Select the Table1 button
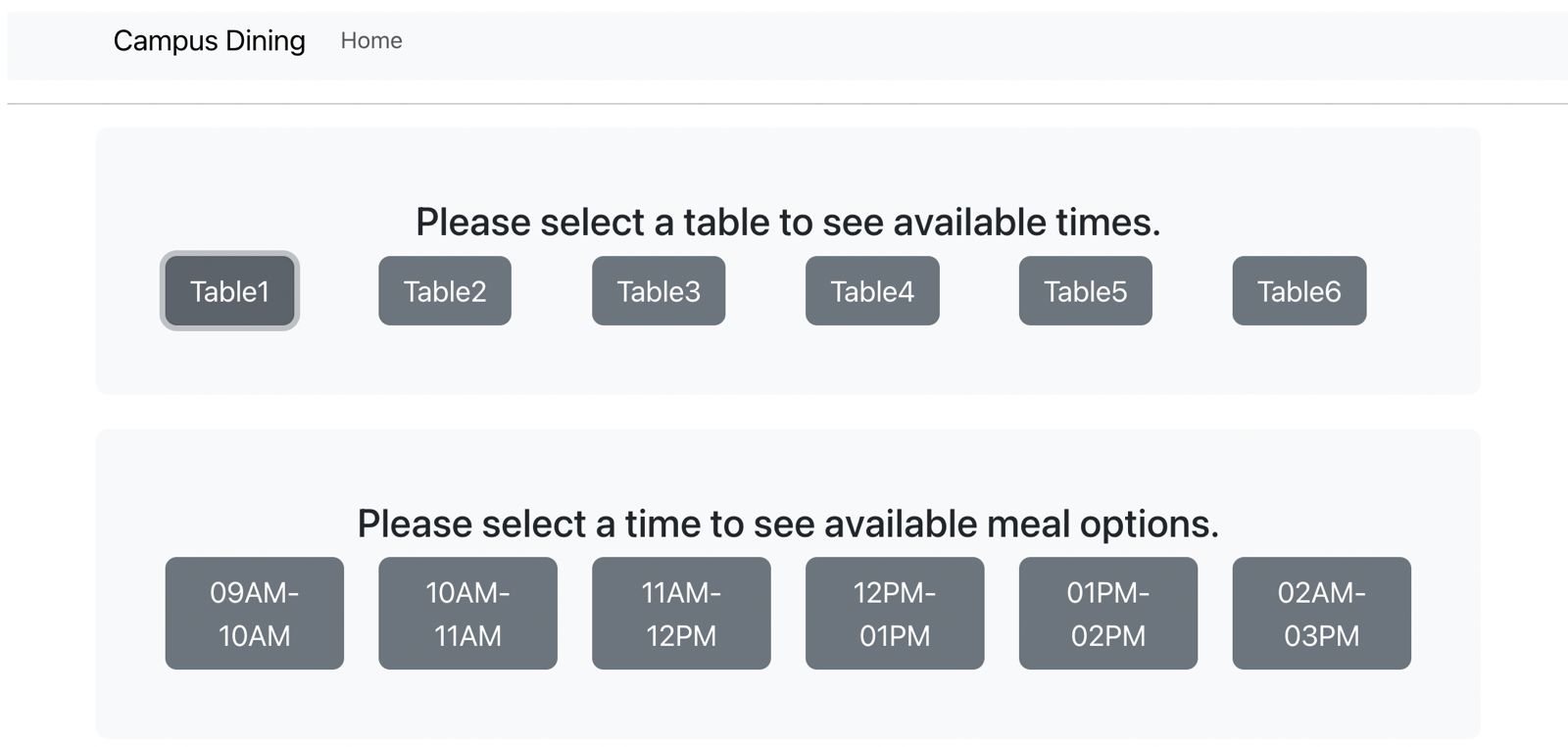 pyautogui.click(x=229, y=291)
